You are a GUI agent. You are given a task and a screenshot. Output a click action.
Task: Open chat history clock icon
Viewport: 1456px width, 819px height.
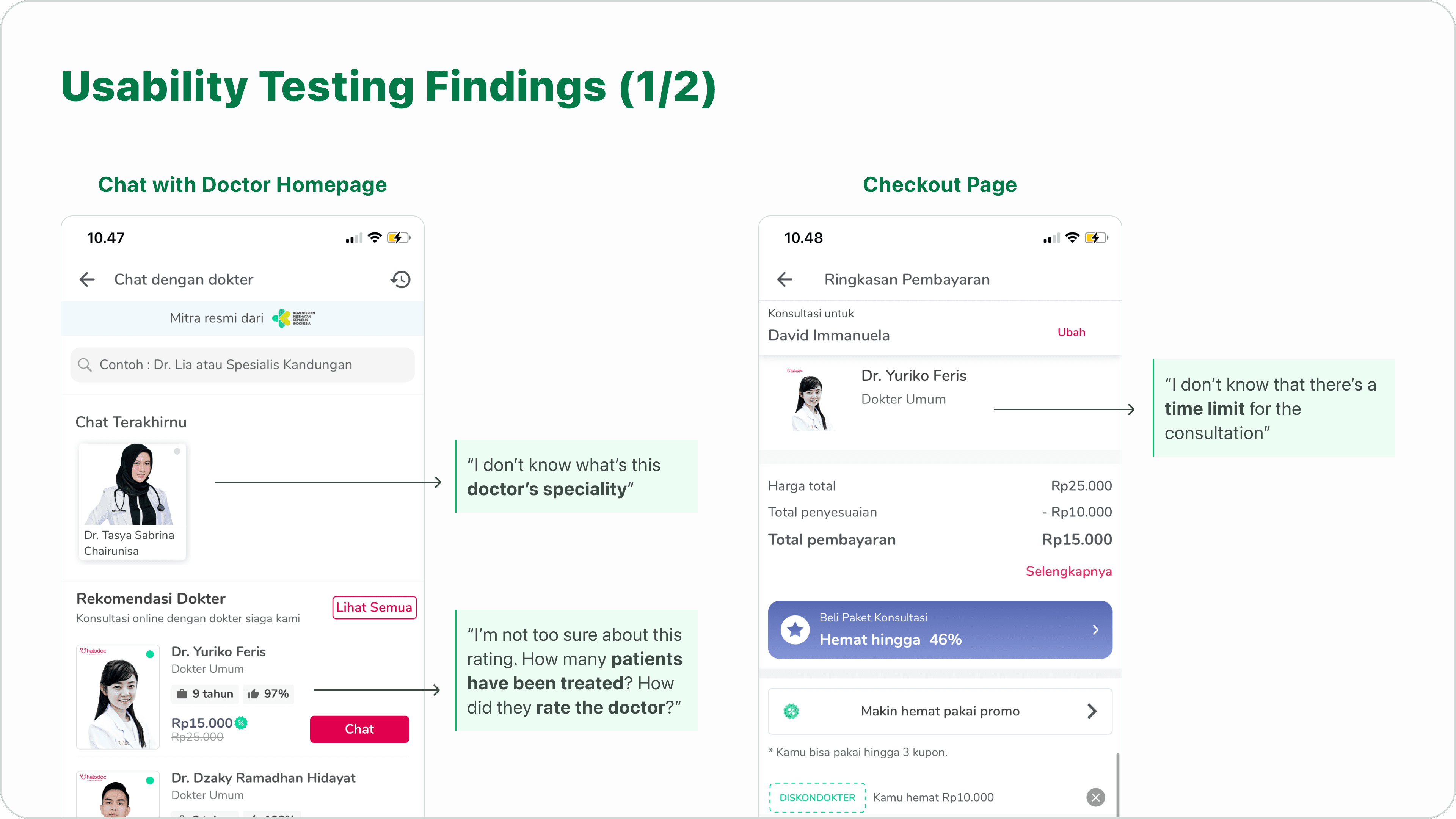pos(401,279)
